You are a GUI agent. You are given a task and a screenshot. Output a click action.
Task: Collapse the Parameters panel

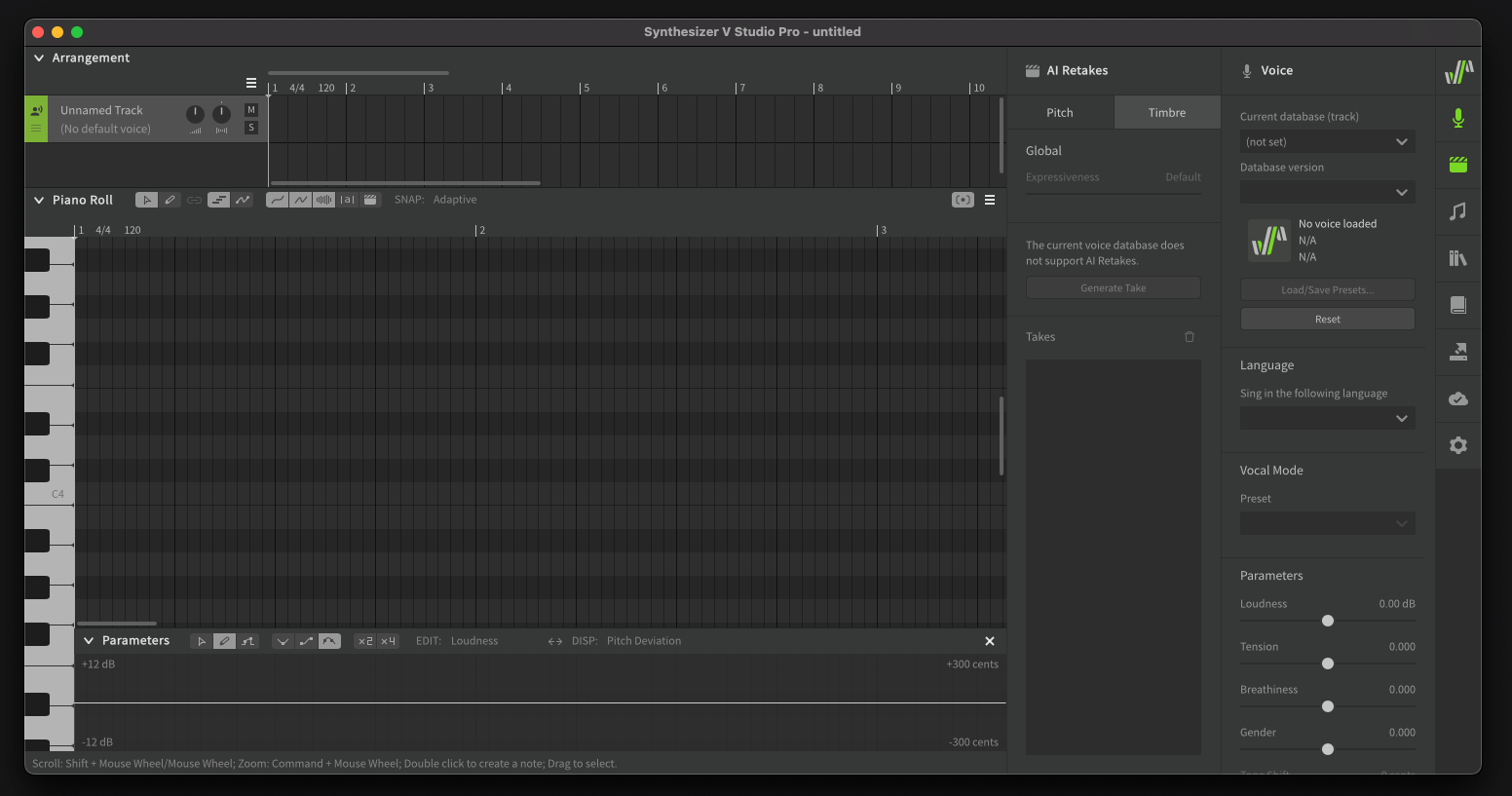tap(89, 641)
